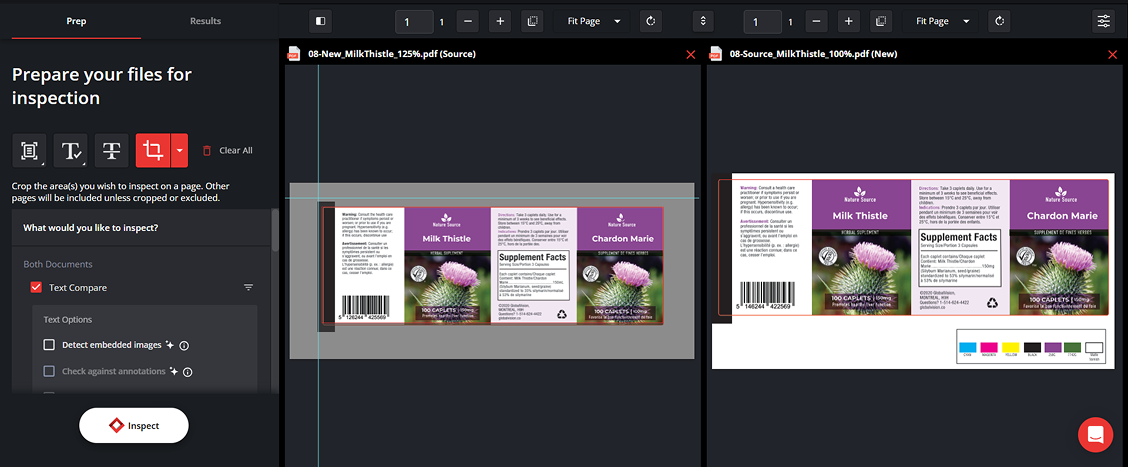Click PDF icon of 08-New_MilkThistle file

tap(294, 53)
